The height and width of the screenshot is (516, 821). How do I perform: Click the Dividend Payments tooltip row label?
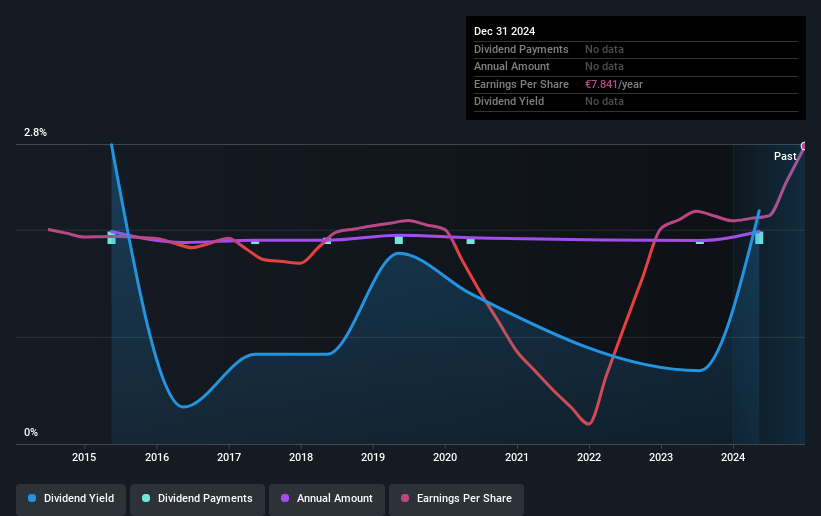[x=521, y=49]
